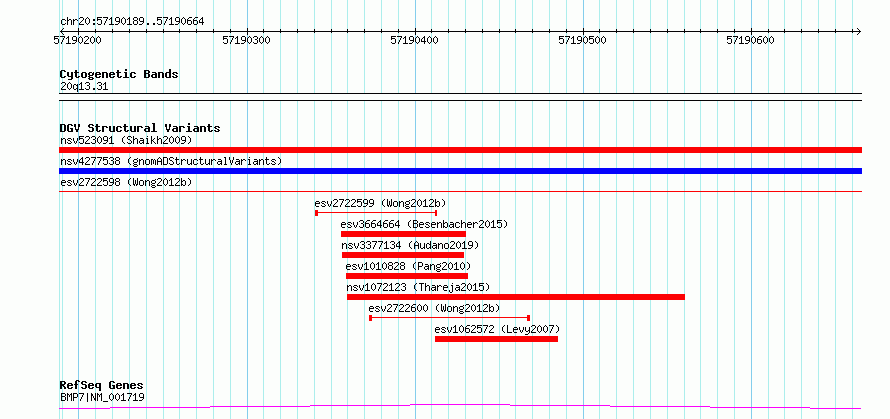Click ruler position 57190400
This screenshot has height=419, width=890.
pos(415,40)
